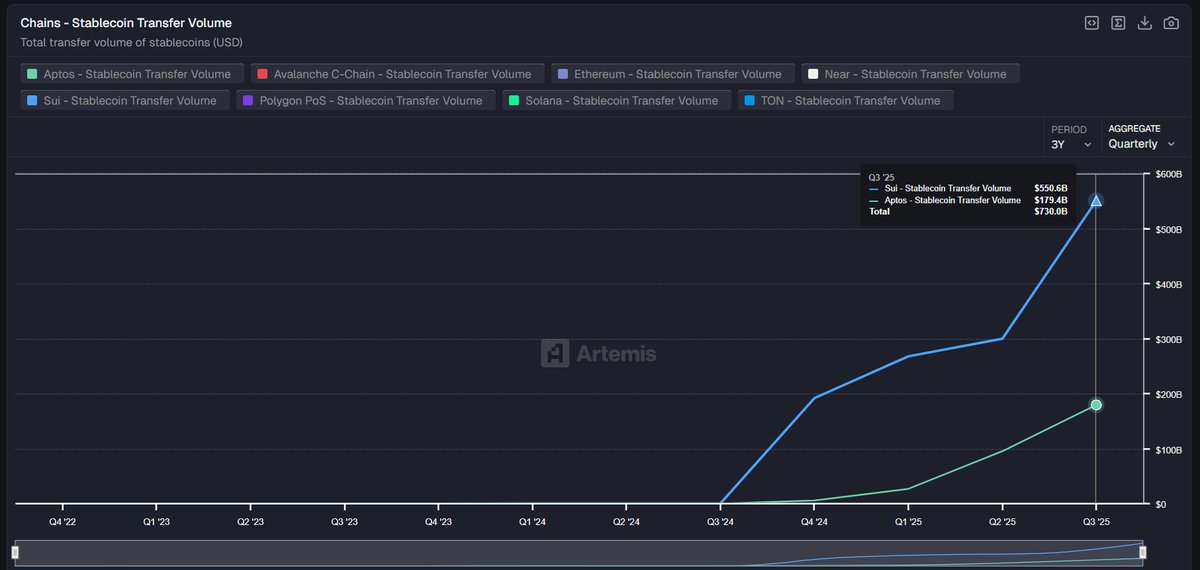Toggle Solana stablecoin transfer volume series
The height and width of the screenshot is (570, 1200).
tap(617, 100)
